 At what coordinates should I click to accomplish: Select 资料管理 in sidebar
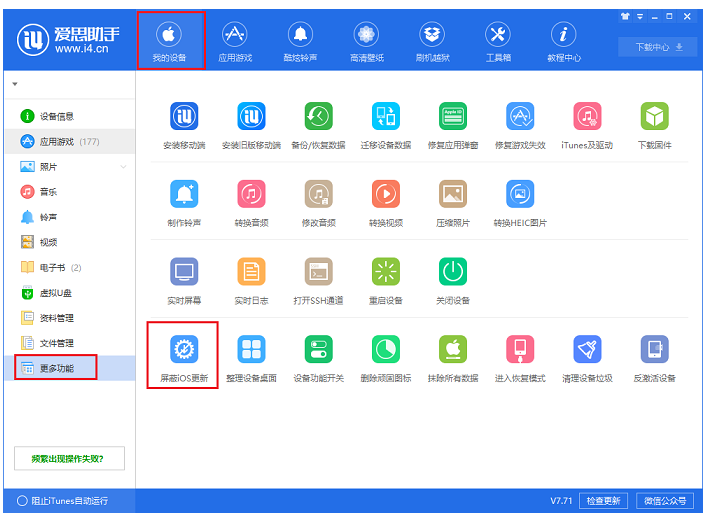click(70, 318)
